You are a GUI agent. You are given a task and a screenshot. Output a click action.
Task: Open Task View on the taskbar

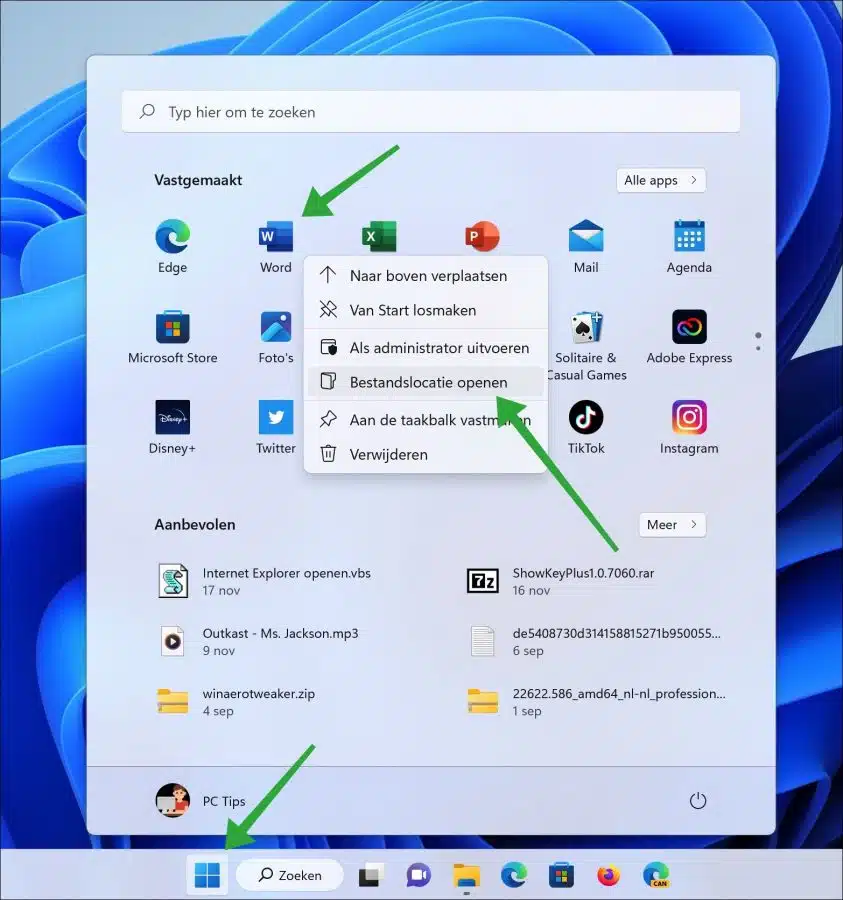(370, 875)
